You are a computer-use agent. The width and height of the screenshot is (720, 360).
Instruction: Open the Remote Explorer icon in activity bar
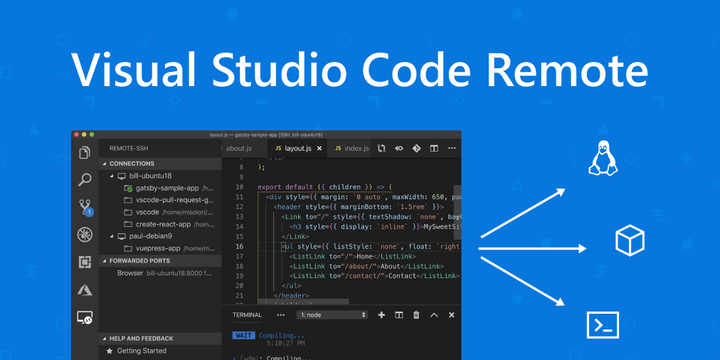84,317
